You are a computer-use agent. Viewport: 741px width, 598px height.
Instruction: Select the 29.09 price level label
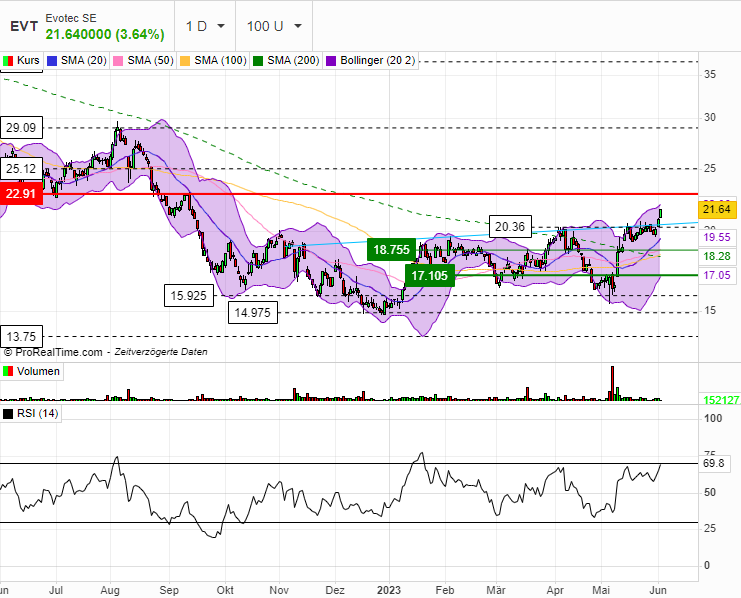pos(21,128)
